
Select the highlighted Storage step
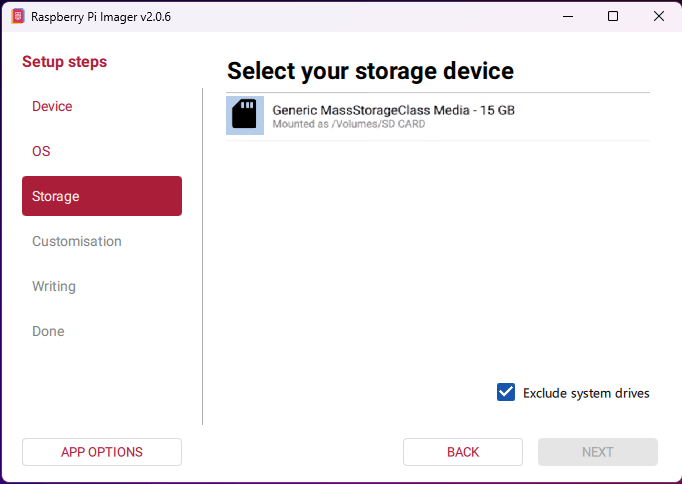101,196
